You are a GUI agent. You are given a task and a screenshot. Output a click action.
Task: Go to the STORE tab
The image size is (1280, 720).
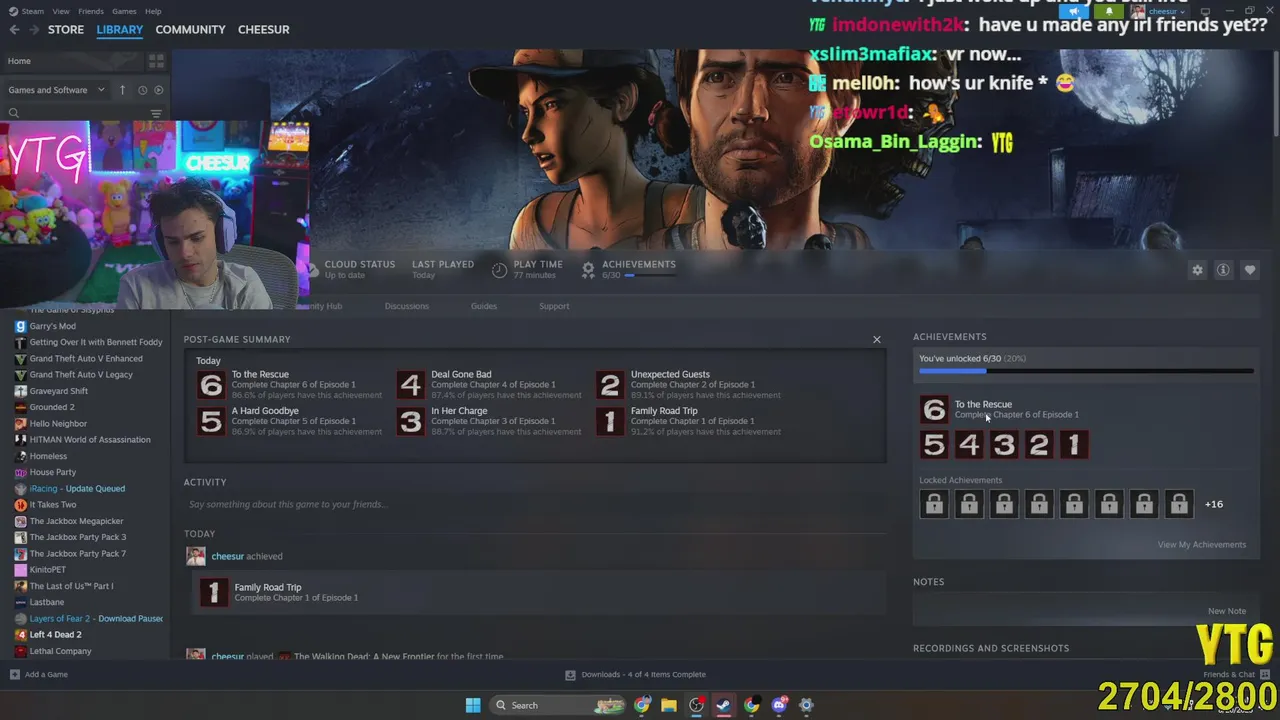pyautogui.click(x=66, y=30)
